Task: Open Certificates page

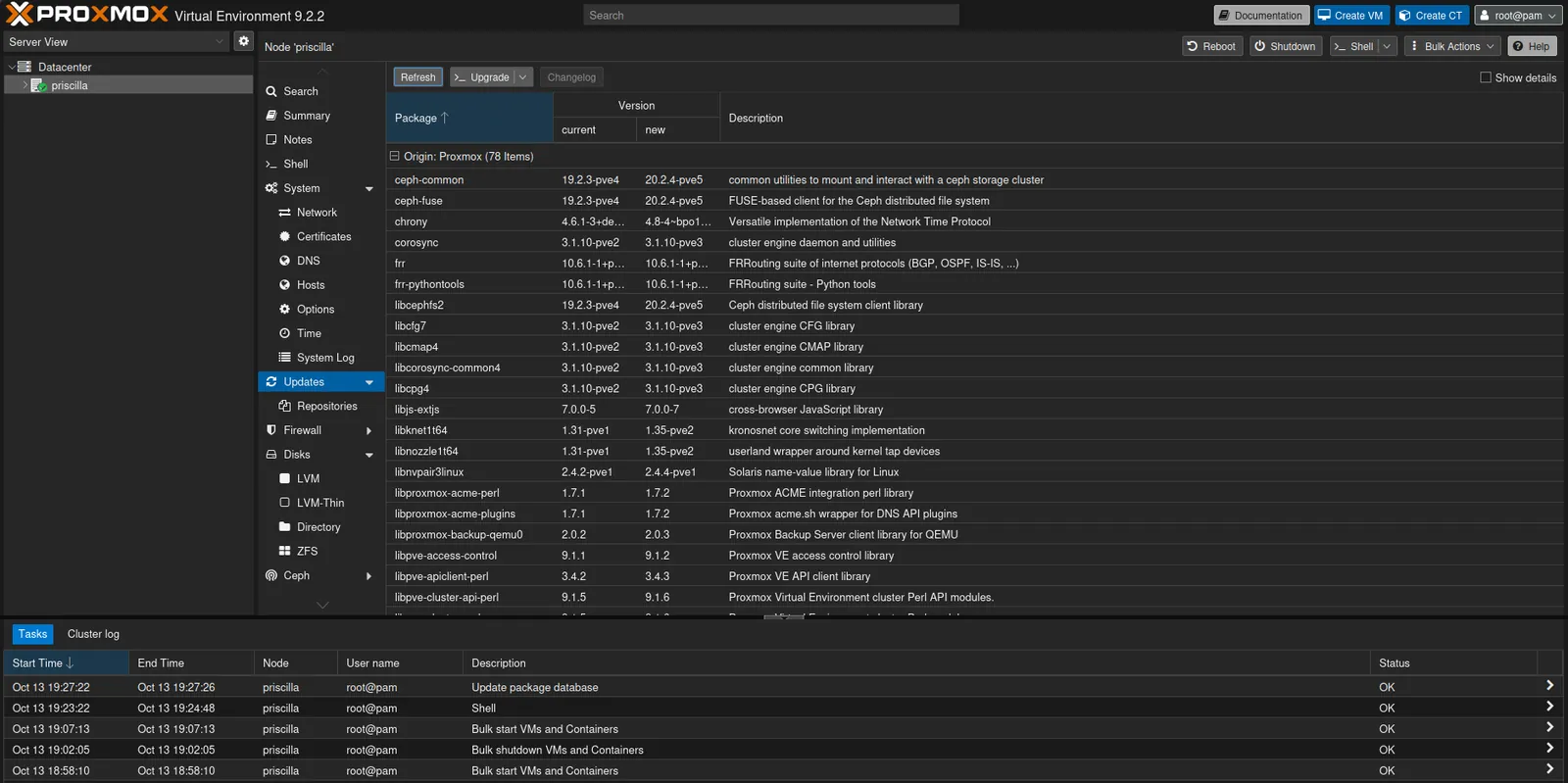Action: (x=321, y=236)
